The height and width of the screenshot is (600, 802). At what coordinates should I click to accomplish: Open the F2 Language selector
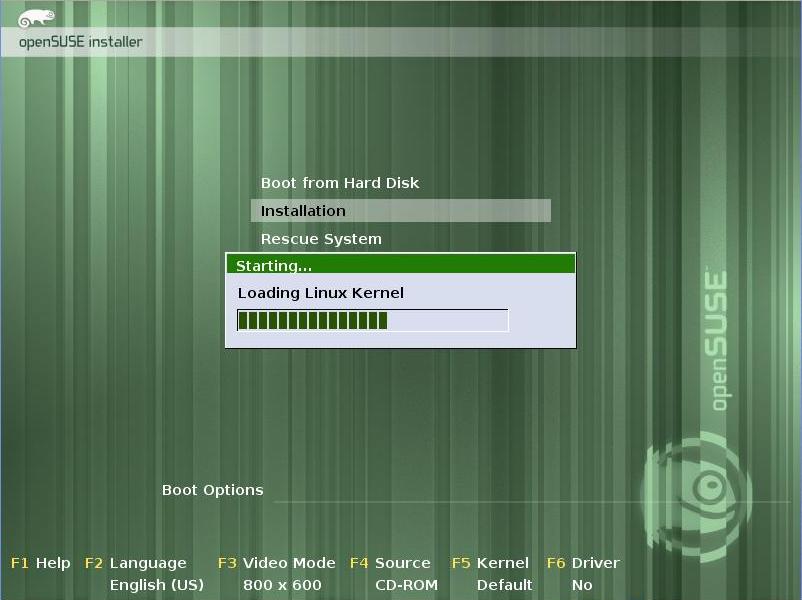click(x=136, y=563)
